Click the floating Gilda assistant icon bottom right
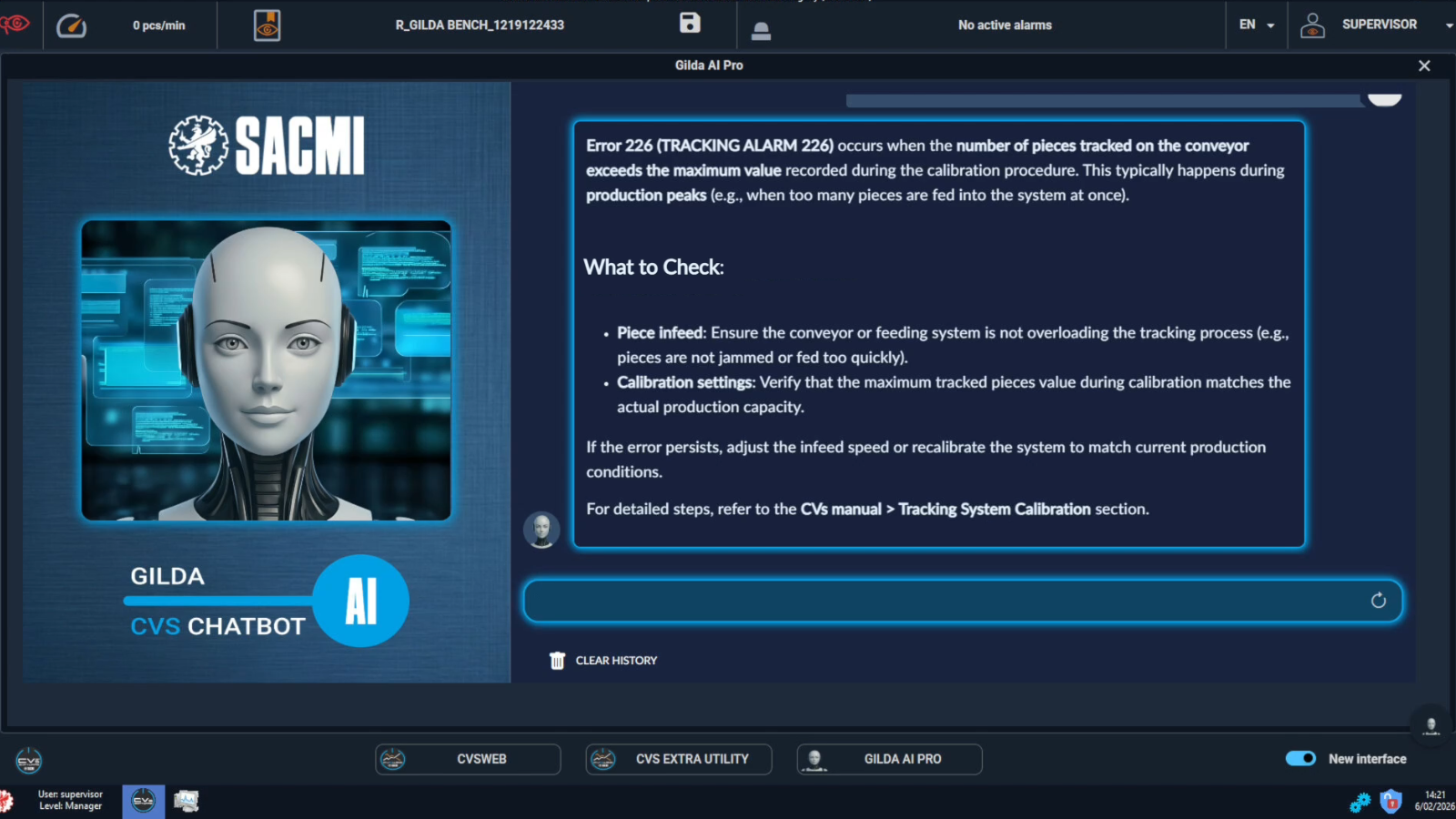 tap(1431, 725)
